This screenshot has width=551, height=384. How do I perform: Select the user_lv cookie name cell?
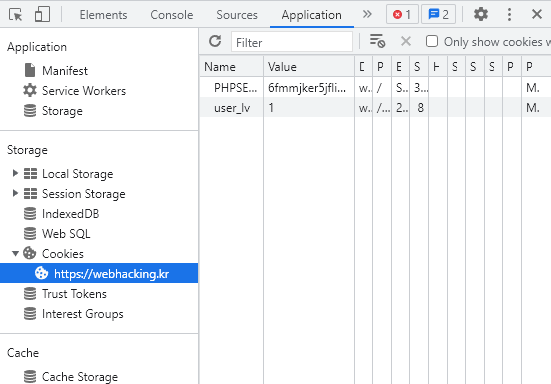232,107
